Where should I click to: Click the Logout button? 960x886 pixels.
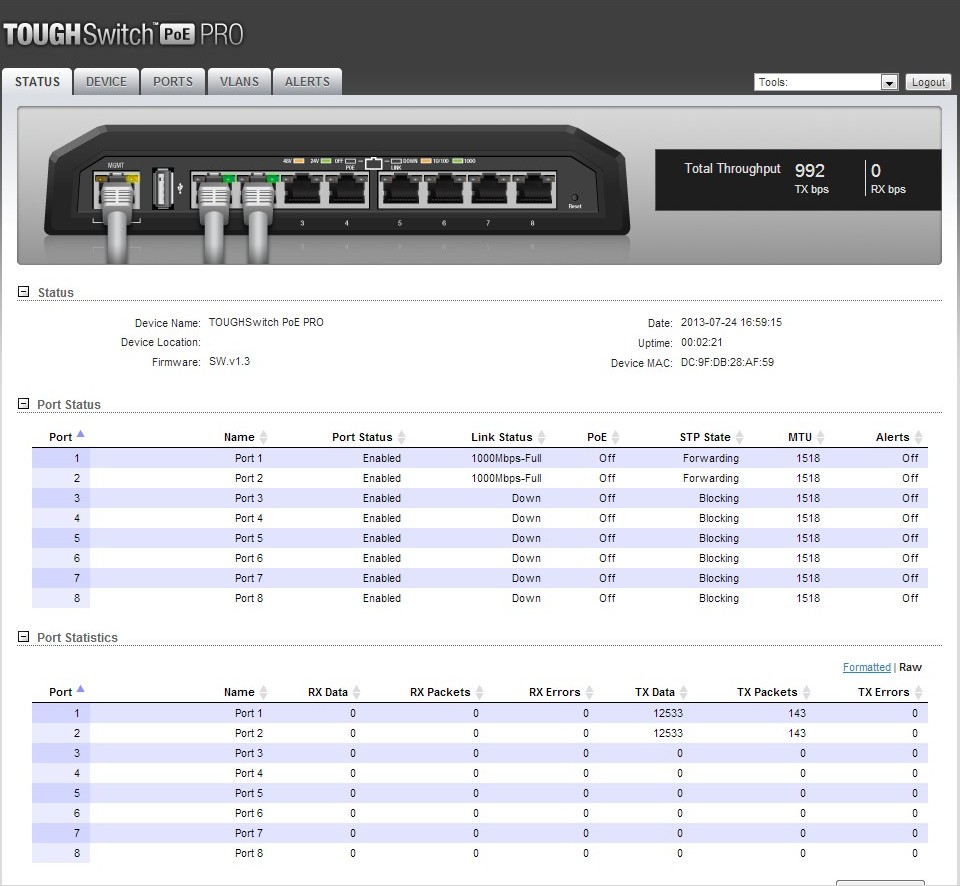(928, 82)
